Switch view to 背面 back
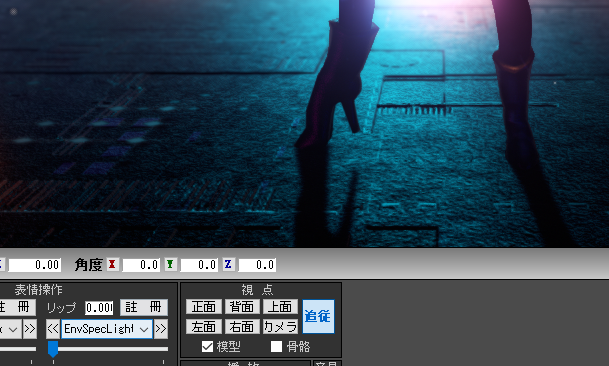Image resolution: width=609 pixels, height=366 pixels. 242,307
